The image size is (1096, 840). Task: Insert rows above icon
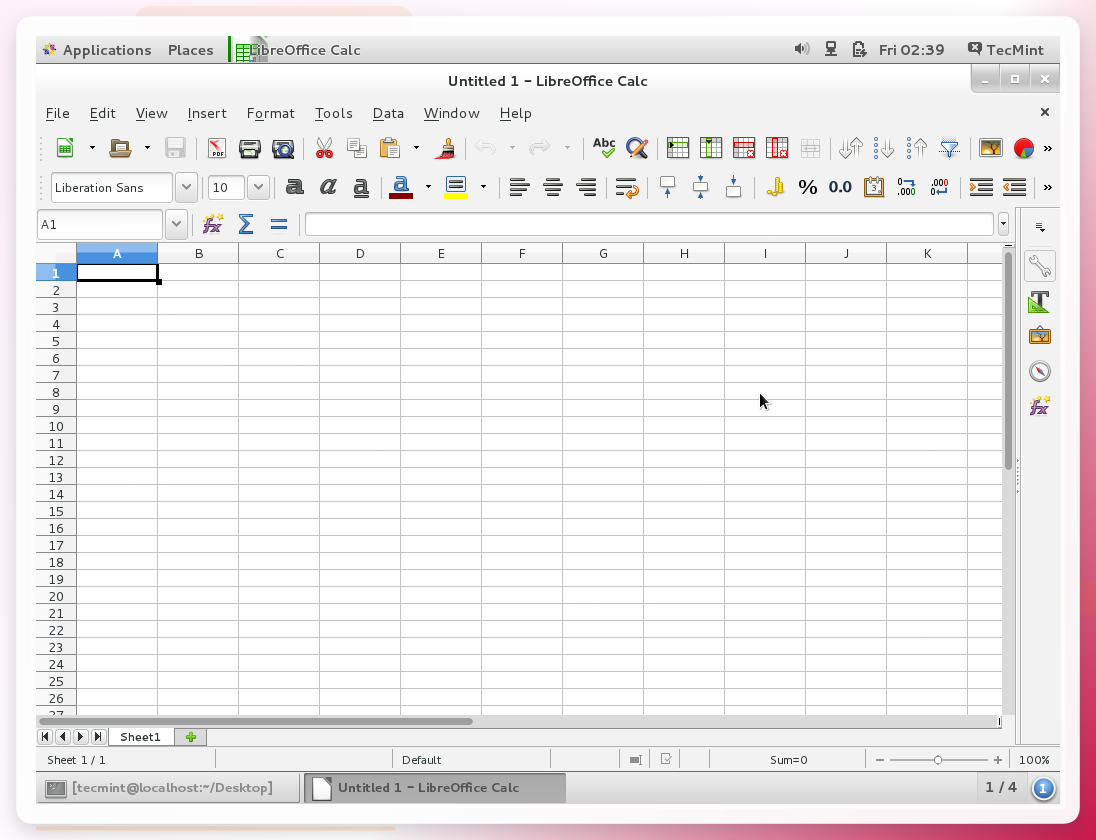(678, 148)
